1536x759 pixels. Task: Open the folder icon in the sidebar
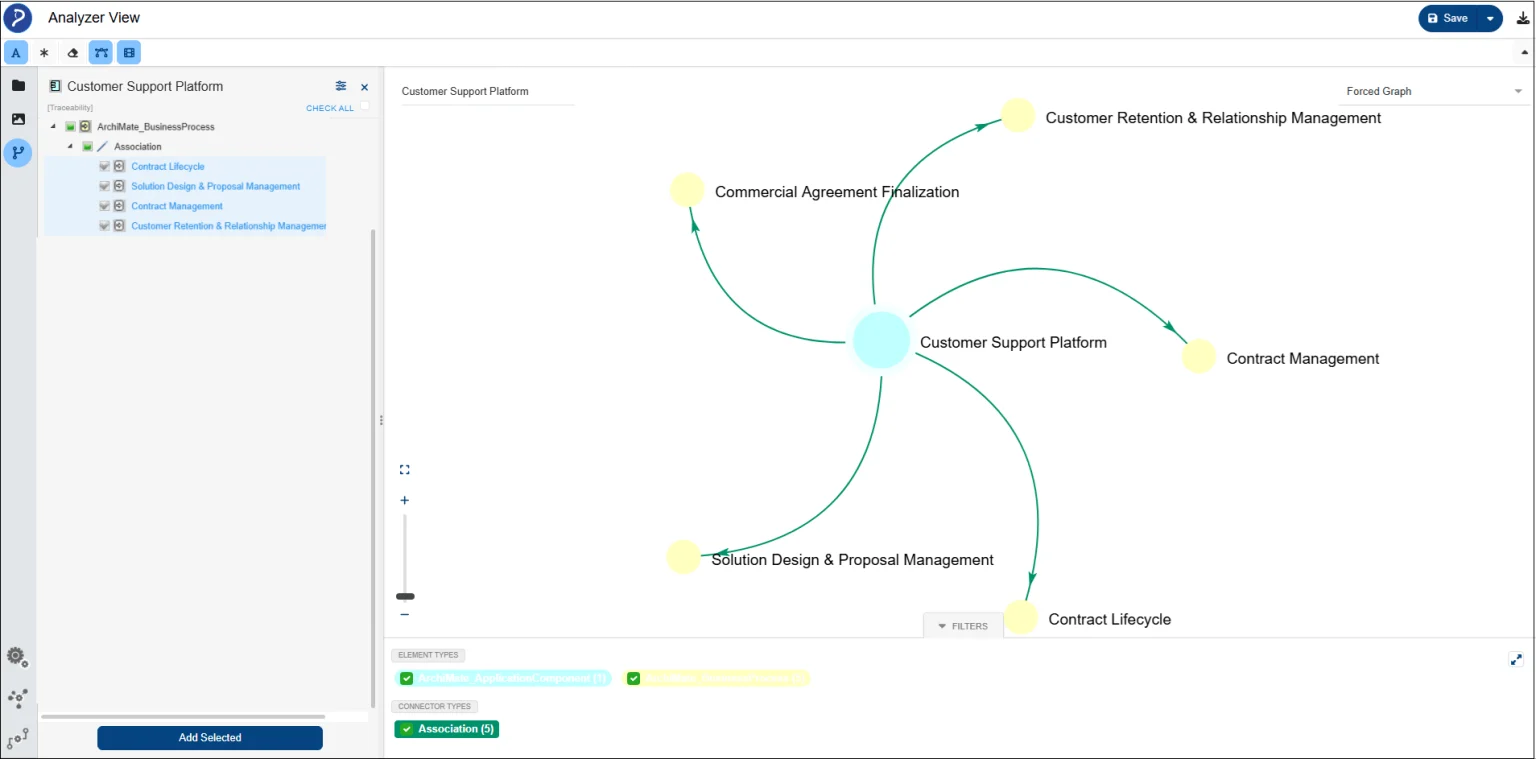pyautogui.click(x=18, y=86)
